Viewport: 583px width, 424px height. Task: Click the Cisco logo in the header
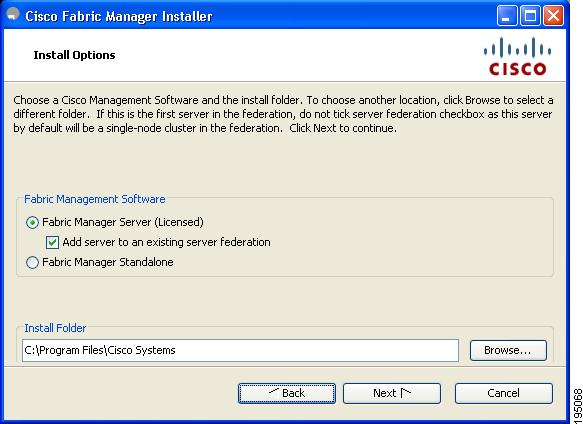[x=517, y=56]
